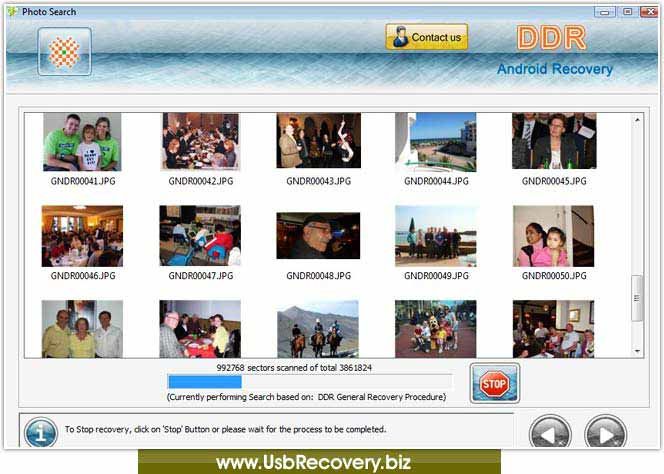Click the DDR General Recovery Procedure text
The image size is (664, 474).
382,397
